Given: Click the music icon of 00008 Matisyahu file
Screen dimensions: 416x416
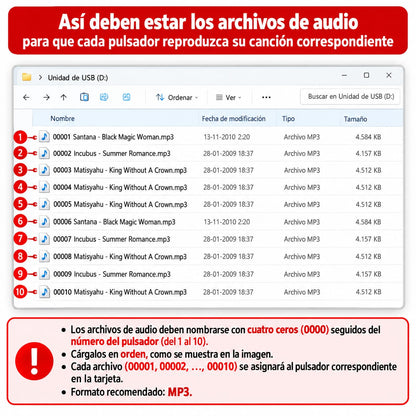Looking at the screenshot, I should coord(44,256).
